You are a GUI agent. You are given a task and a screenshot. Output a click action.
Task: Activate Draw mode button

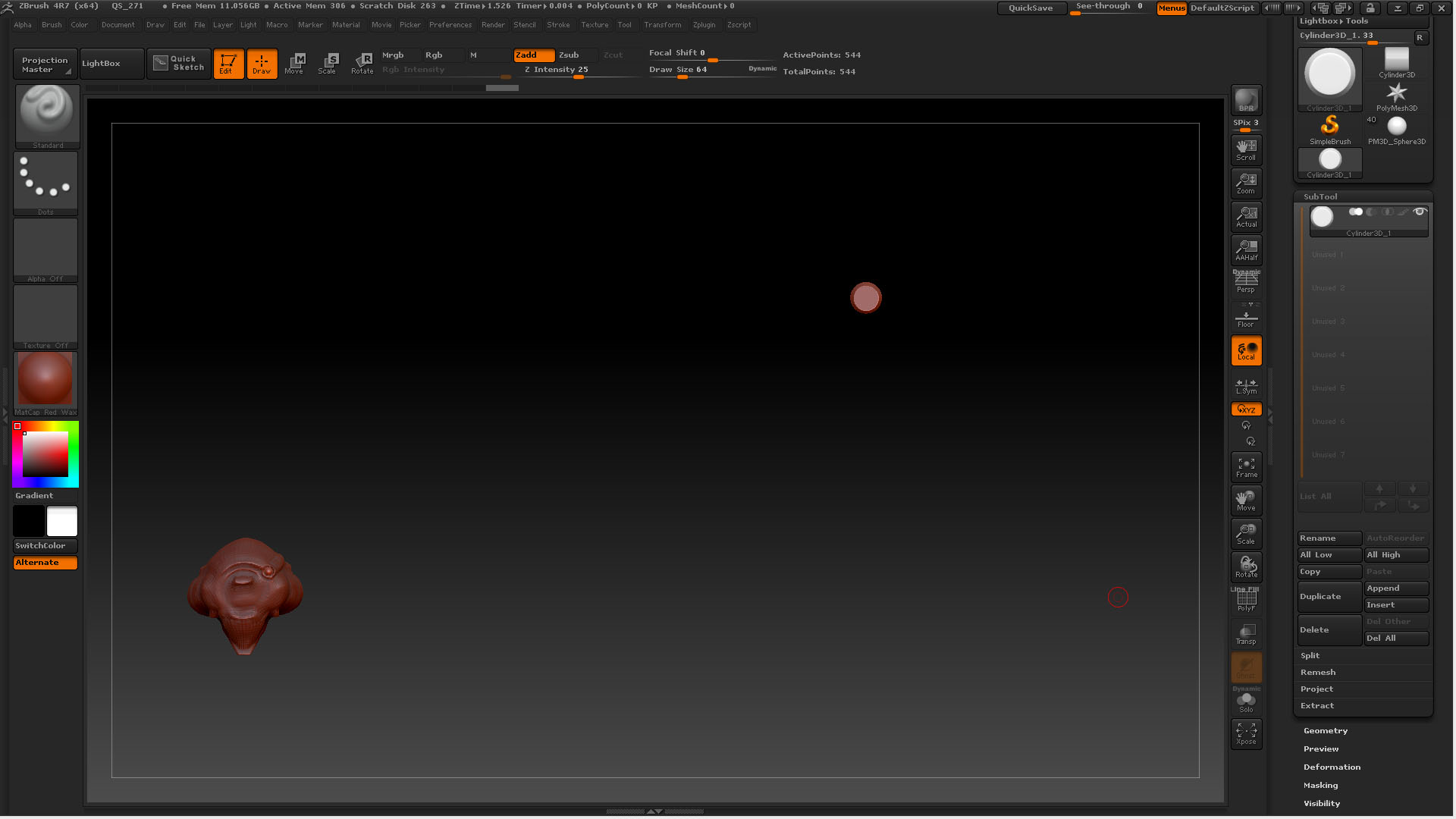pyautogui.click(x=262, y=64)
